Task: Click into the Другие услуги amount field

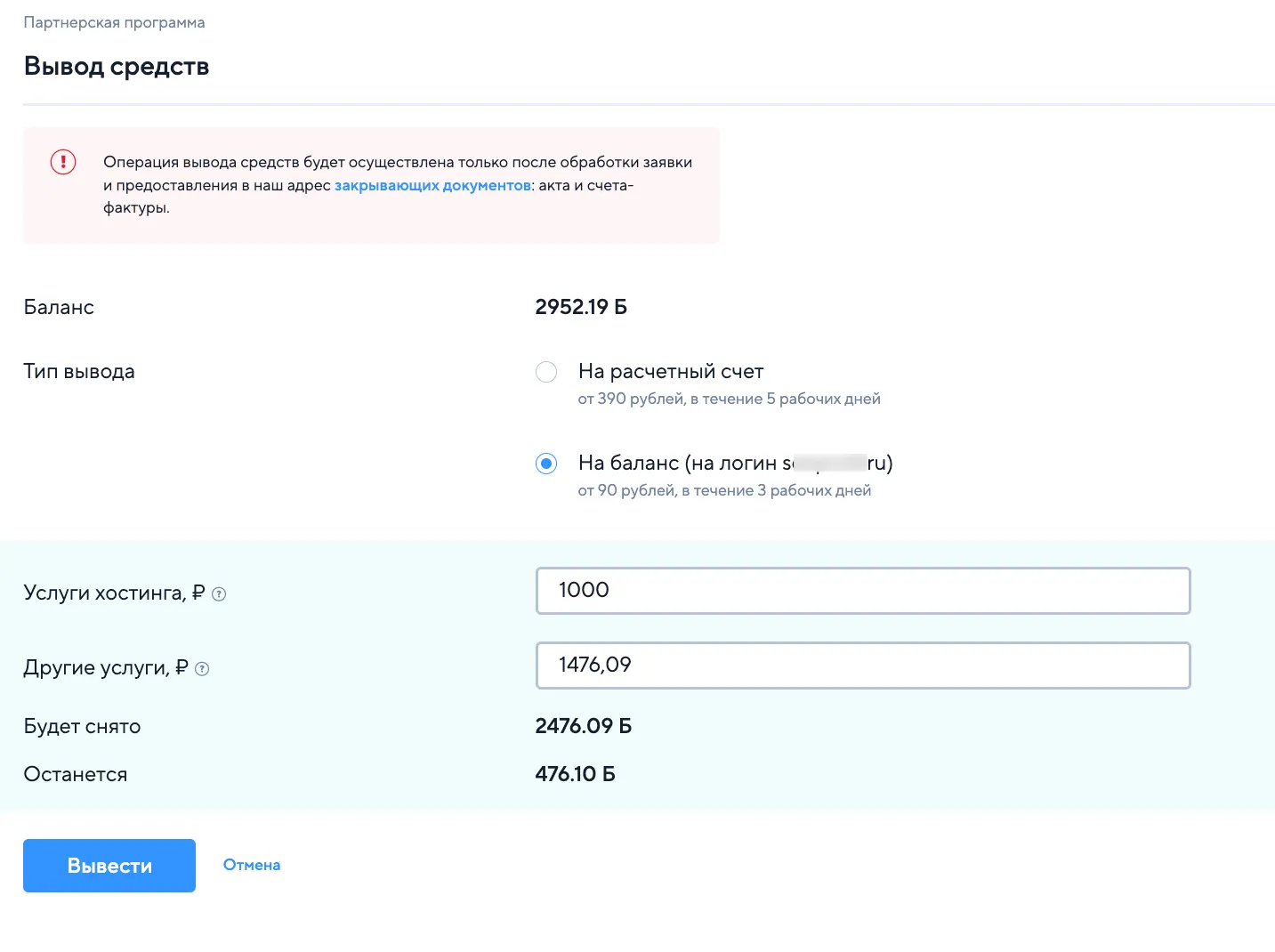Action: point(862,666)
